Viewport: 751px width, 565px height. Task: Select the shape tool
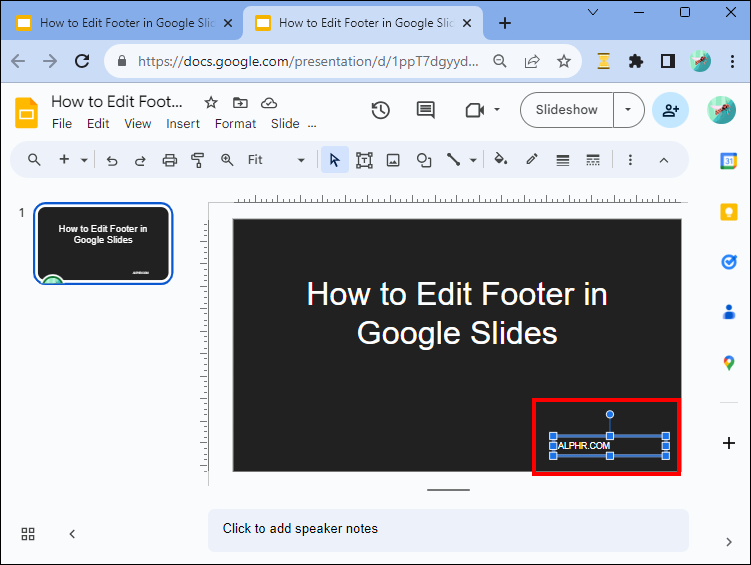424,160
